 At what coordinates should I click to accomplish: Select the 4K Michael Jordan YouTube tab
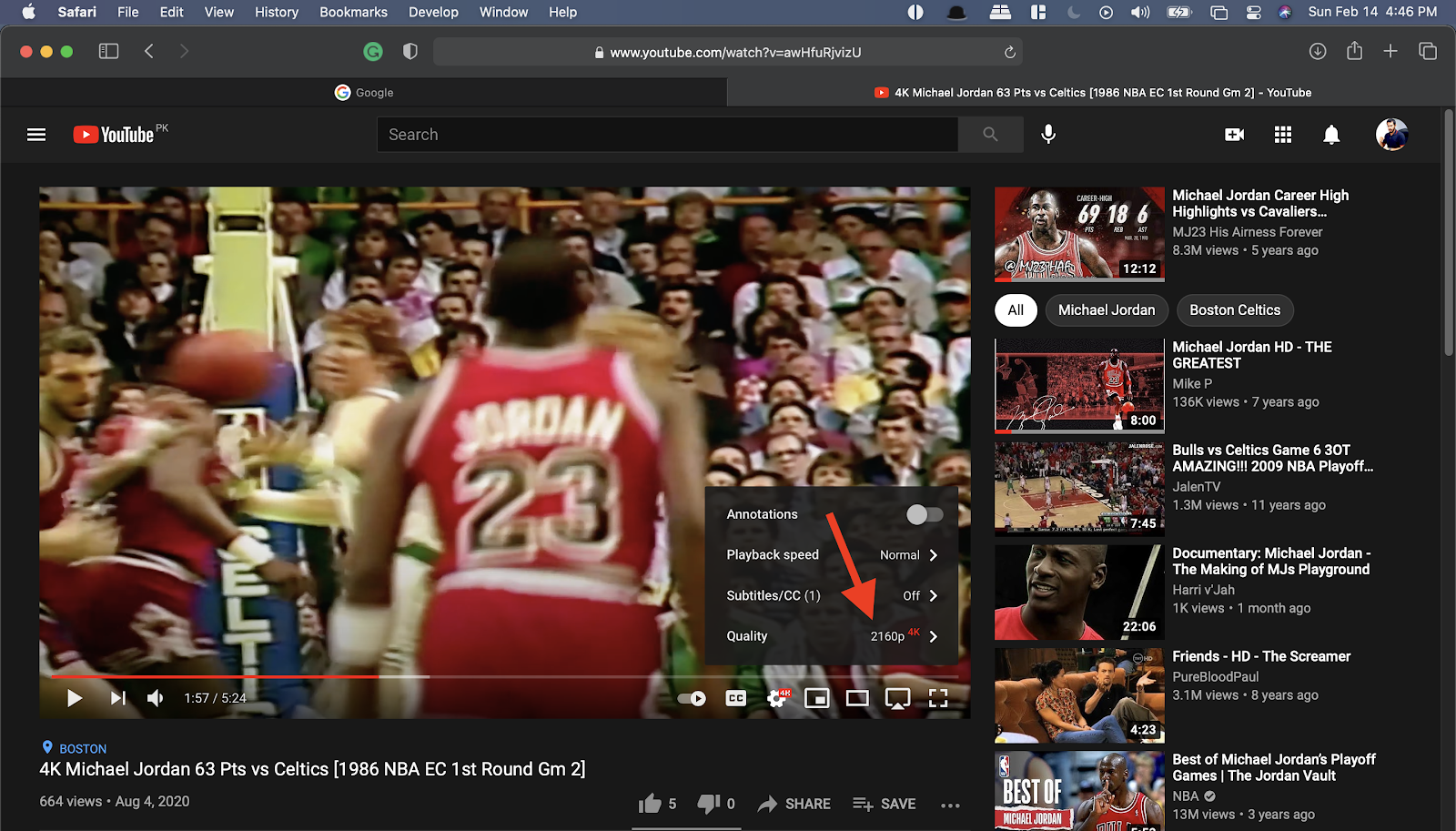click(1092, 93)
